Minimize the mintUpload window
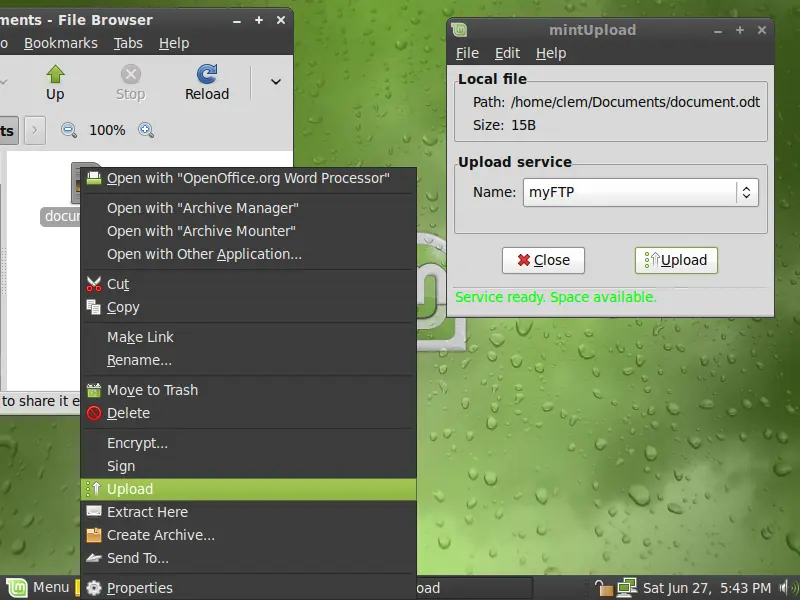800x600 pixels. (717, 31)
